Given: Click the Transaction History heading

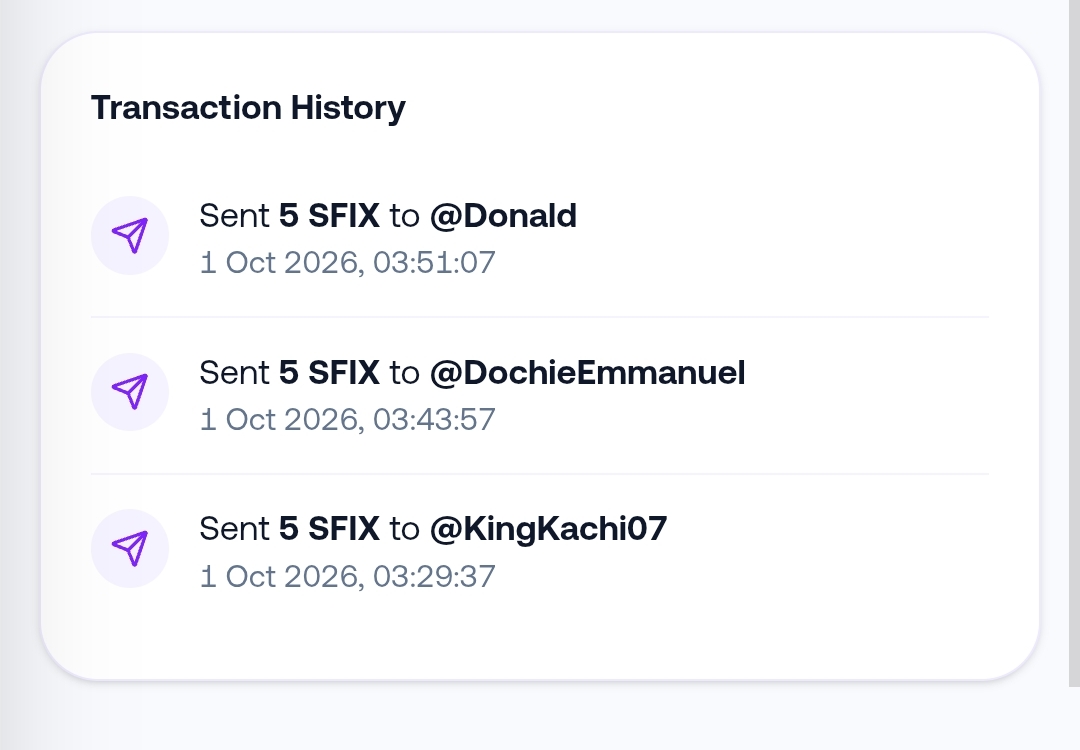Looking at the screenshot, I should point(248,107).
